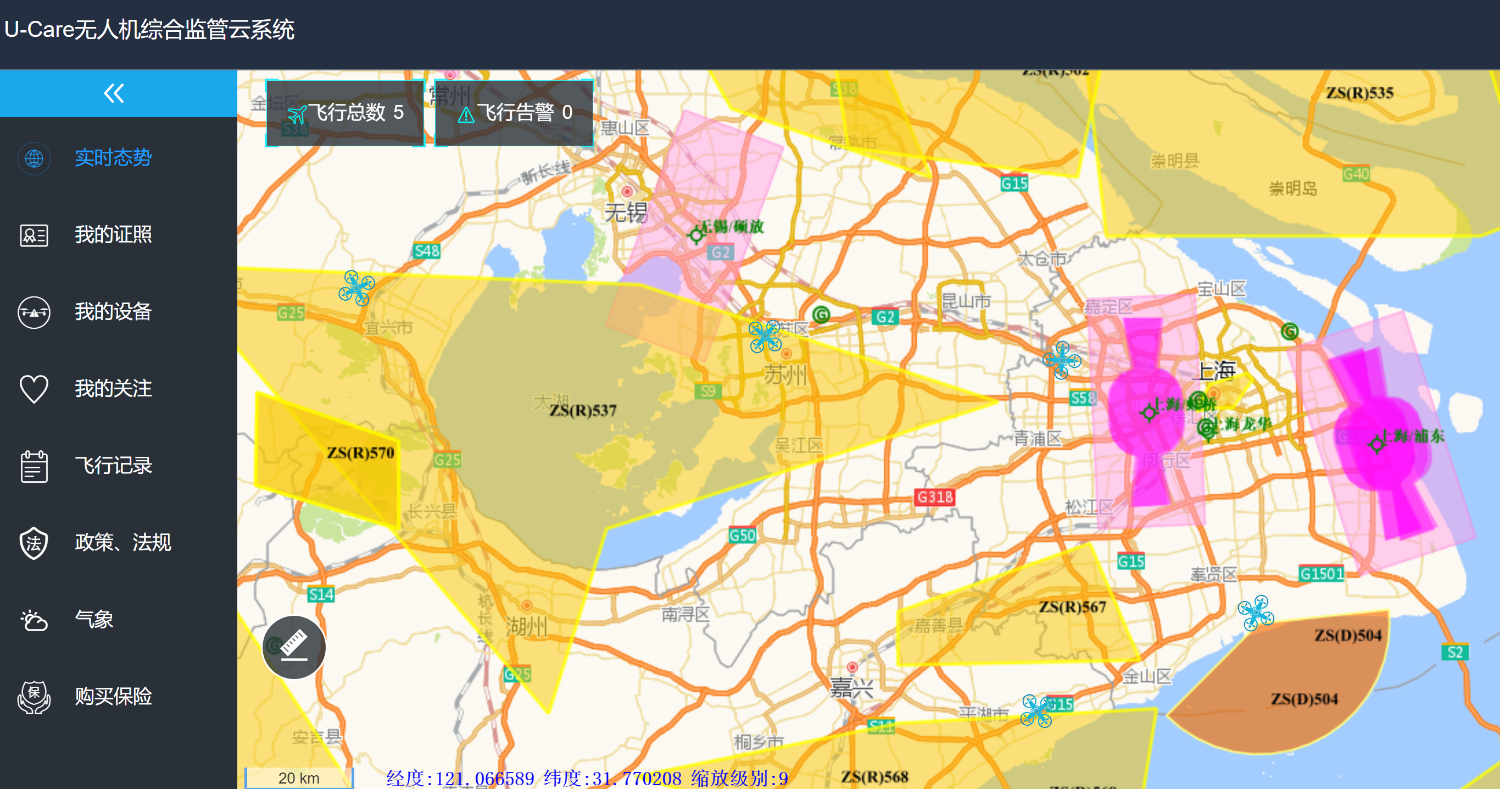Click the 无锡/硕放 airport marker
The width and height of the screenshot is (1500, 789).
697,234
